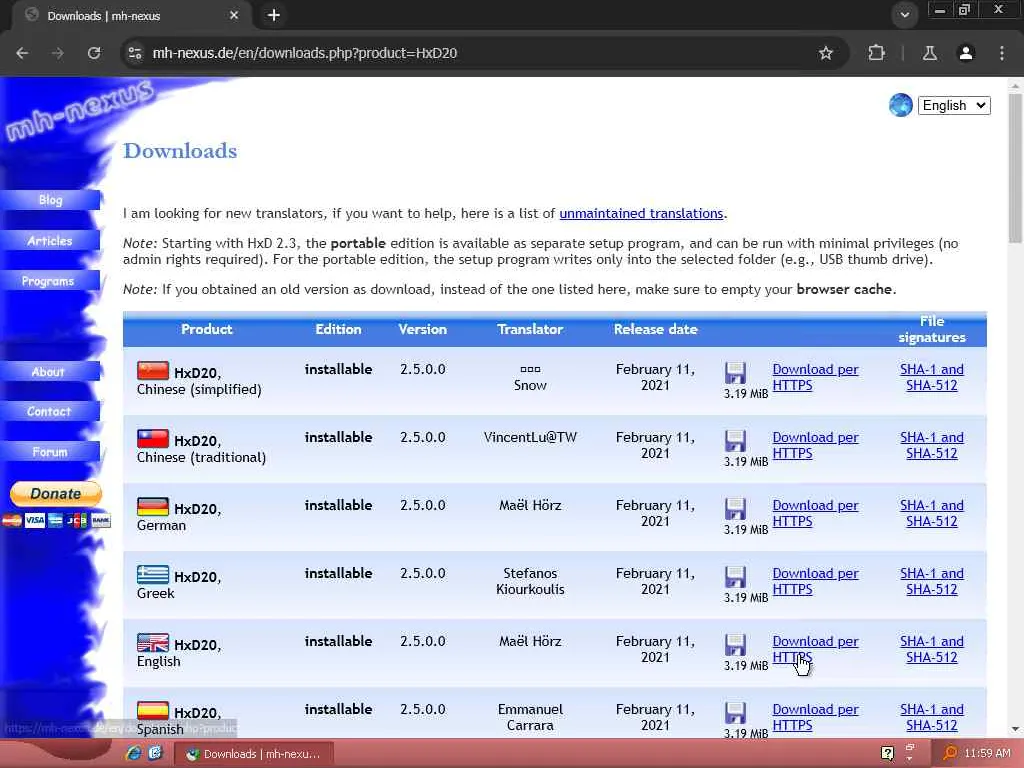Viewport: 1024px width, 768px height.
Task: Open SHA-1 and SHA-512 for German
Action: pos(932,513)
